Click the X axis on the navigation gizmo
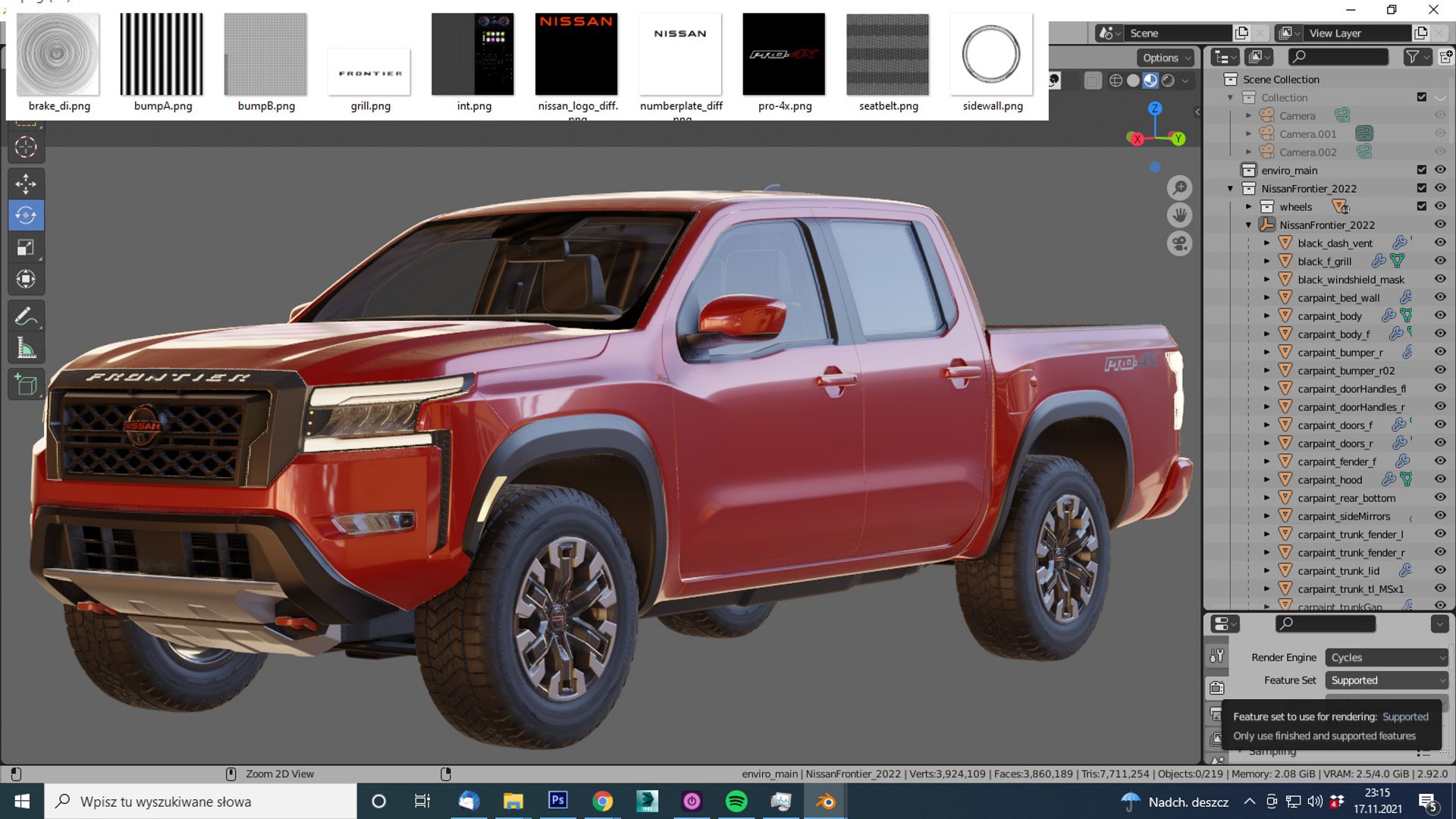Image resolution: width=1456 pixels, height=819 pixels. 1137,139
